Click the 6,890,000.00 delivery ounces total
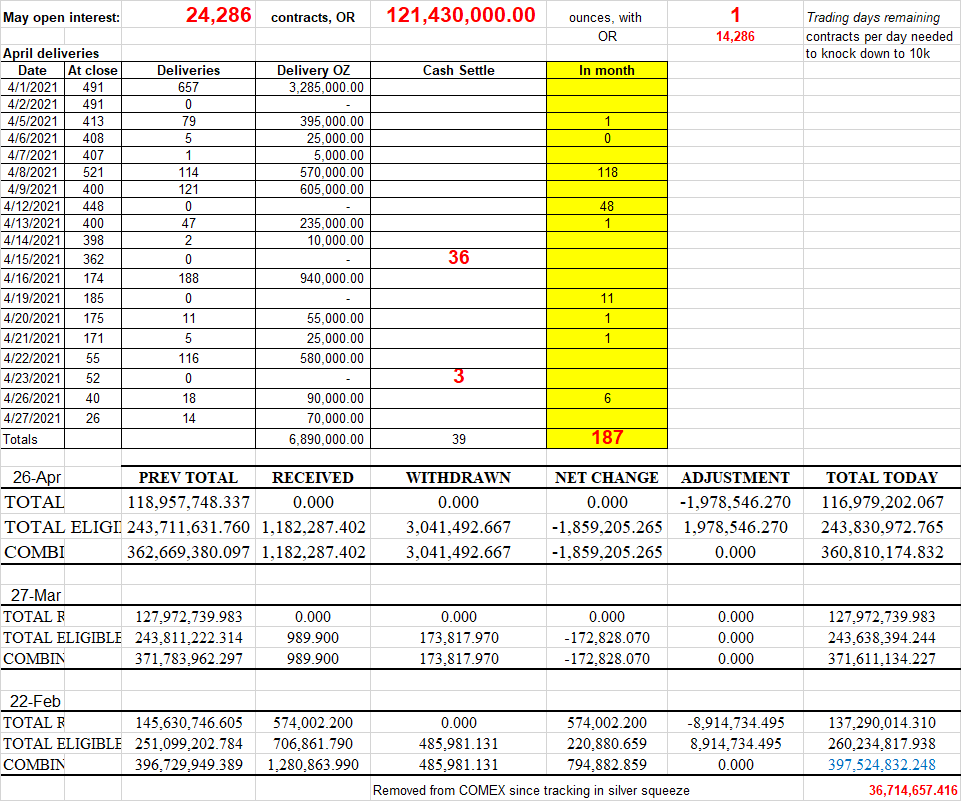 pos(325,439)
